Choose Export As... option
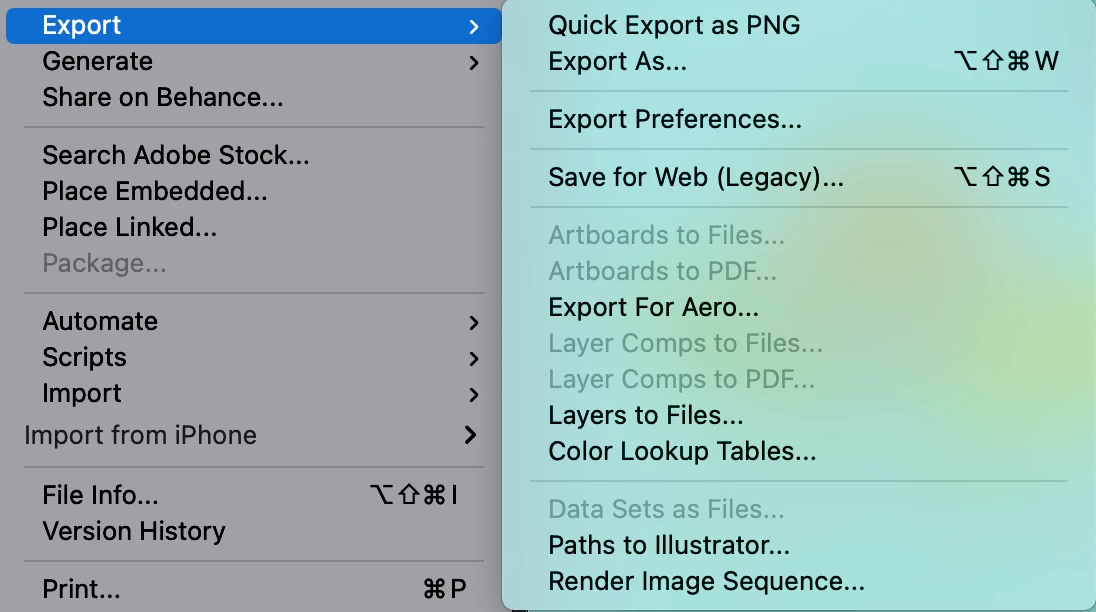The height and width of the screenshot is (612, 1096). click(799, 61)
